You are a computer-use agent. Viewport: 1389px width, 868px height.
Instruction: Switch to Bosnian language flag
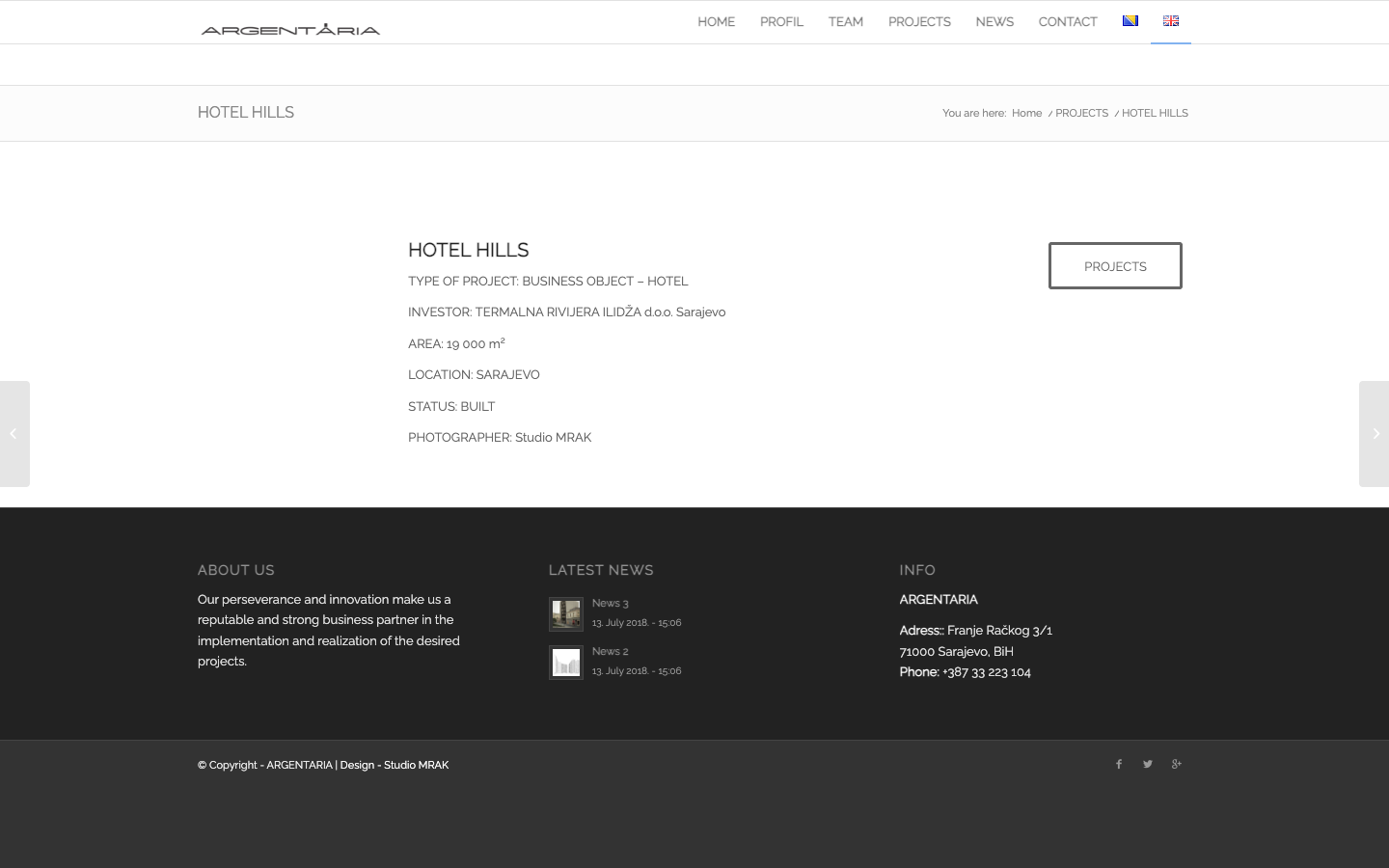click(1130, 21)
